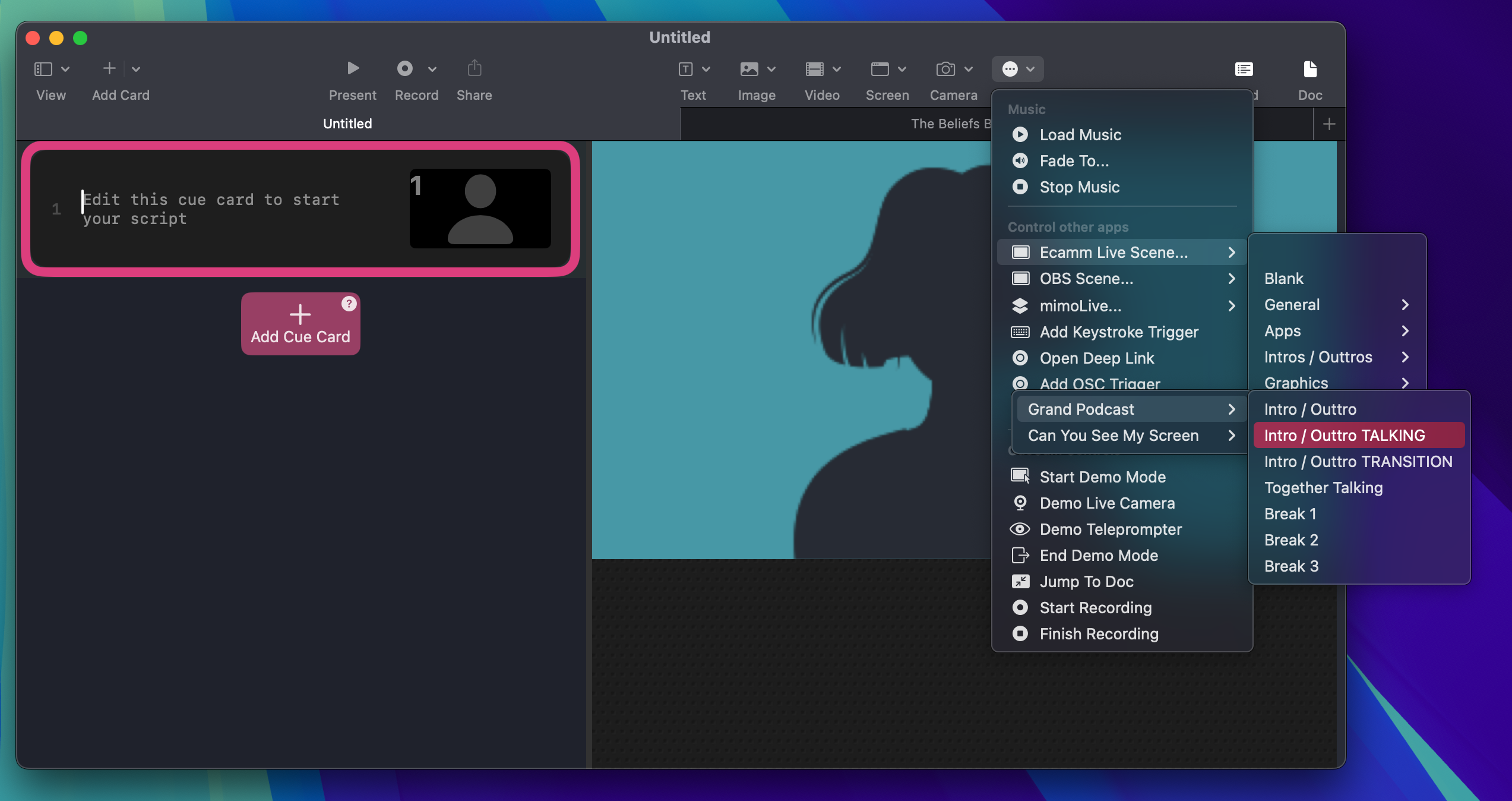Expand the Graphics scenes submenu
This screenshot has height=801, width=1512.
point(1337,382)
